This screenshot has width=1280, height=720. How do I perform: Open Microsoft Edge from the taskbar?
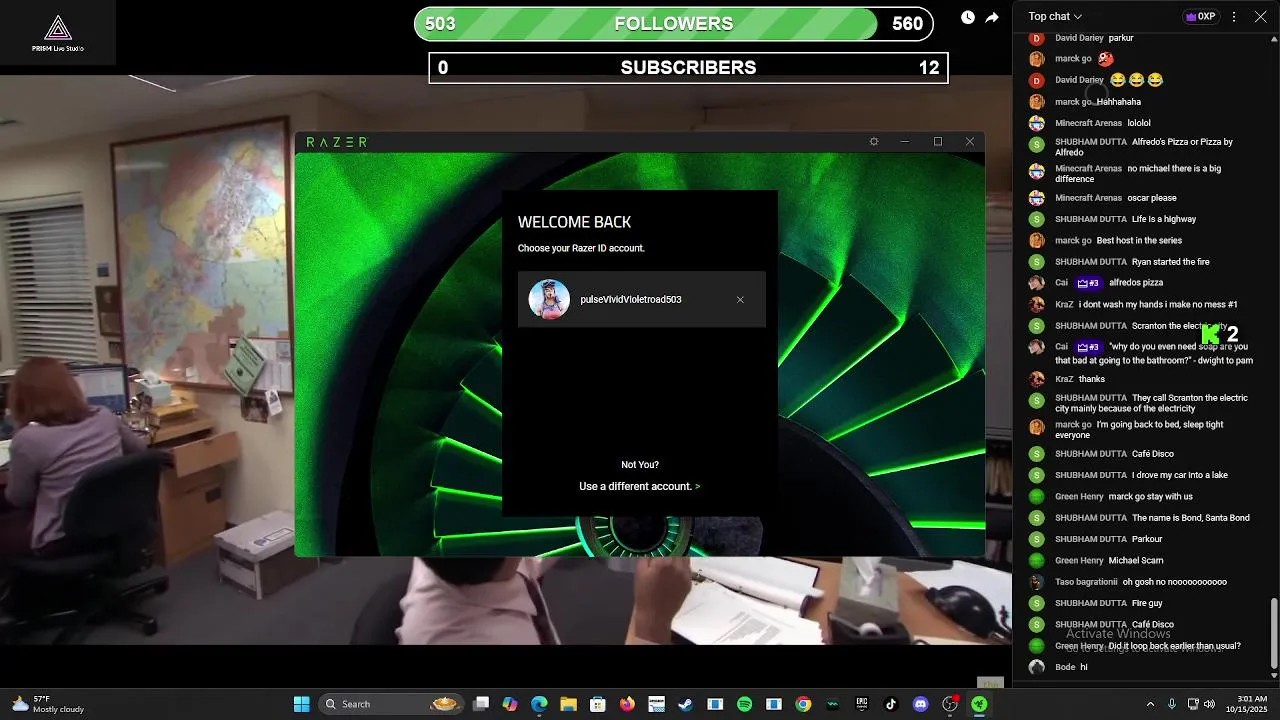pos(539,704)
